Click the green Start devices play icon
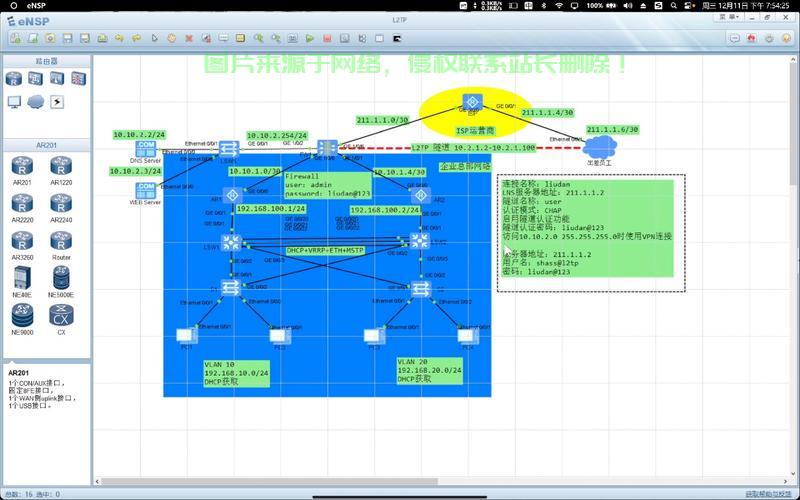This screenshot has height=500, width=800. click(x=310, y=38)
